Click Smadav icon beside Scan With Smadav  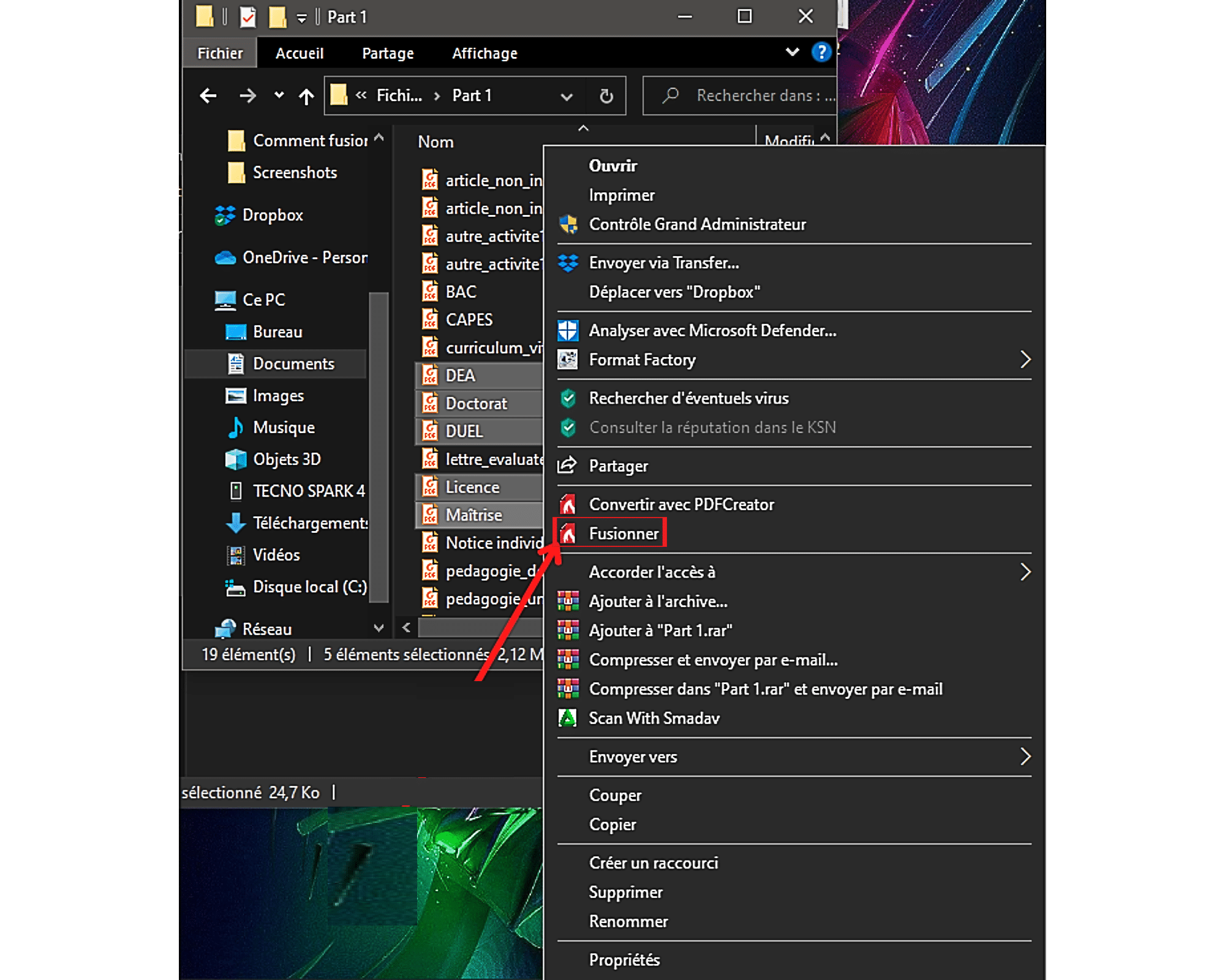[568, 718]
